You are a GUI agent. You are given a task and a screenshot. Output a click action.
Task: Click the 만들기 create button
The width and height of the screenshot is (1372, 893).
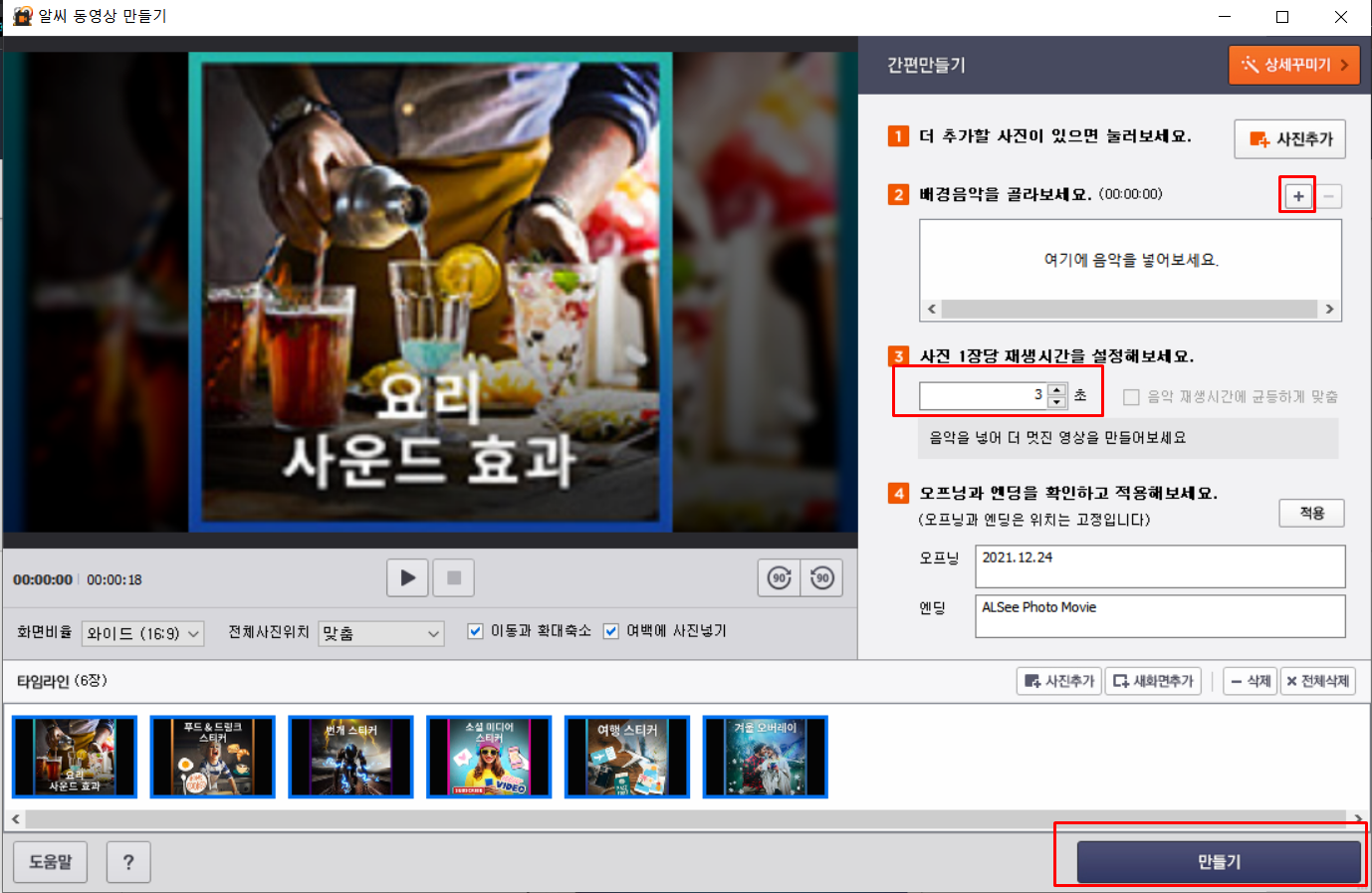tap(1219, 862)
